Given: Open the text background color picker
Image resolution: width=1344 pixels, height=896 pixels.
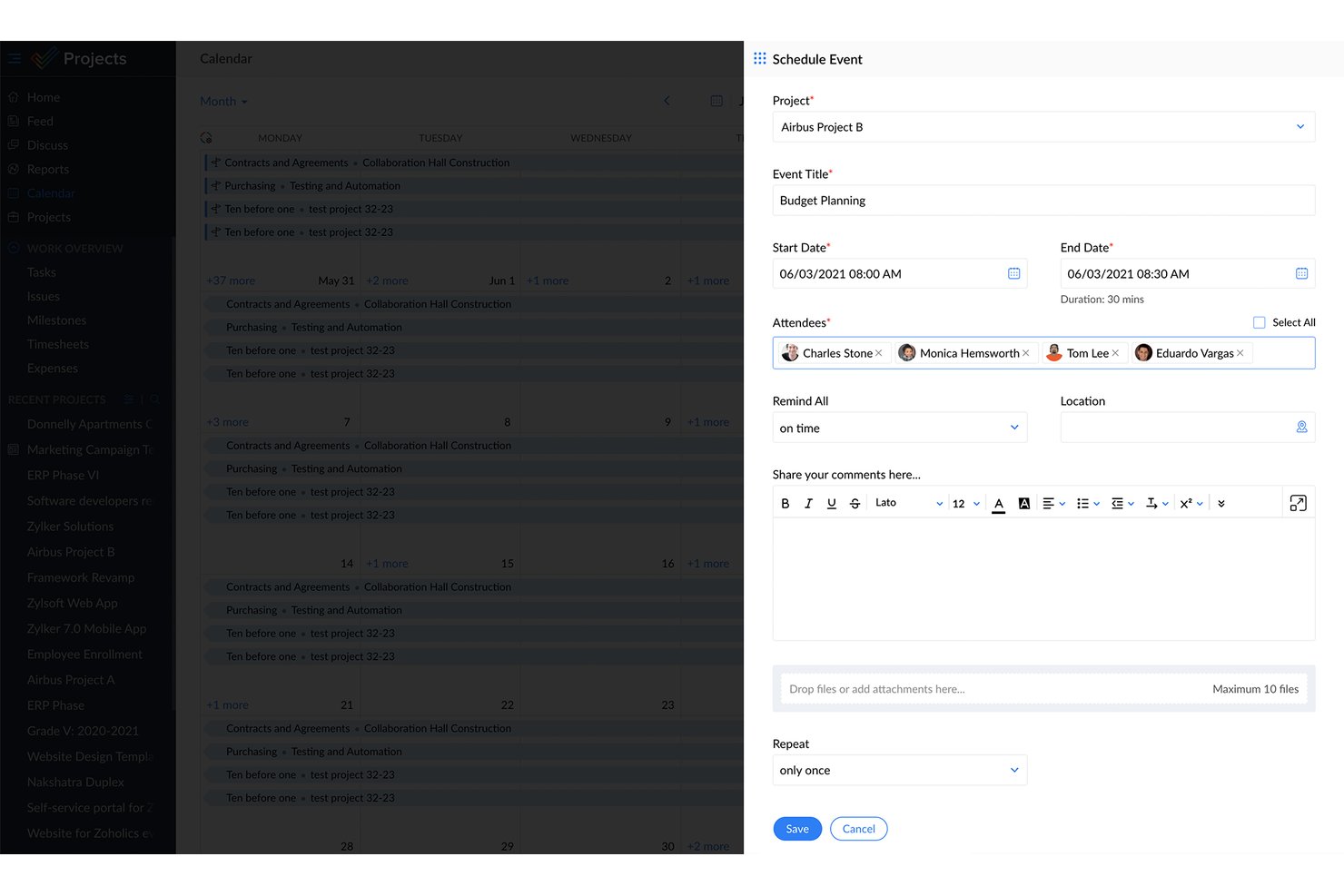Looking at the screenshot, I should point(1024,504).
